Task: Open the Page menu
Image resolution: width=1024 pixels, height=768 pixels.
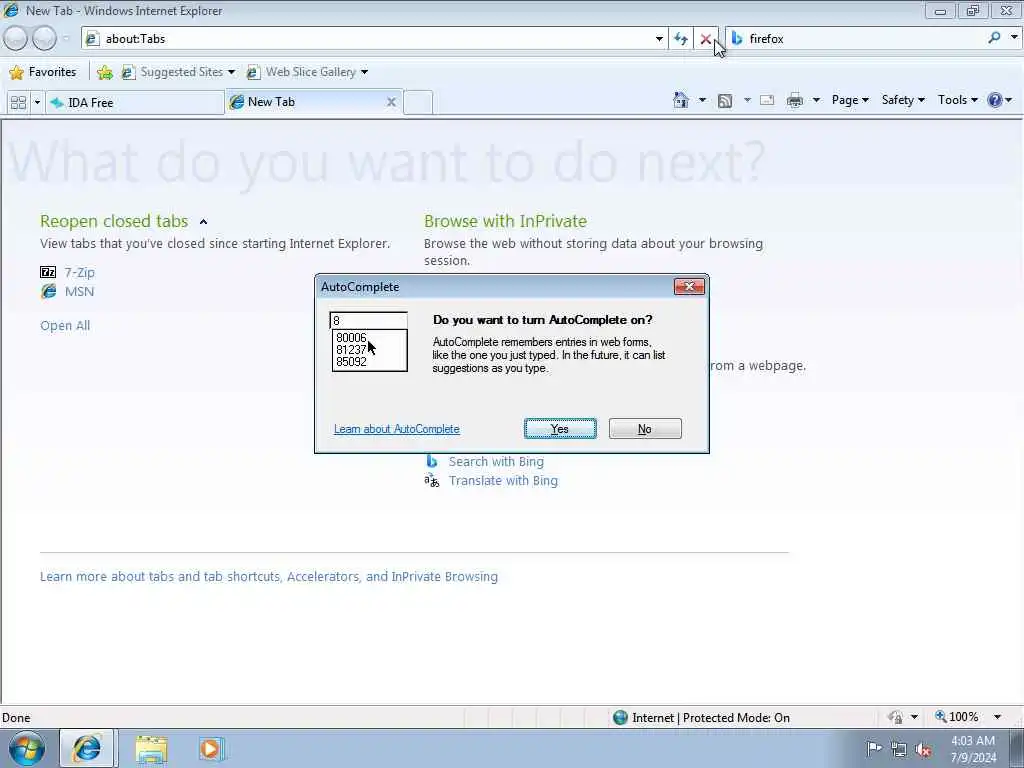Action: click(850, 100)
